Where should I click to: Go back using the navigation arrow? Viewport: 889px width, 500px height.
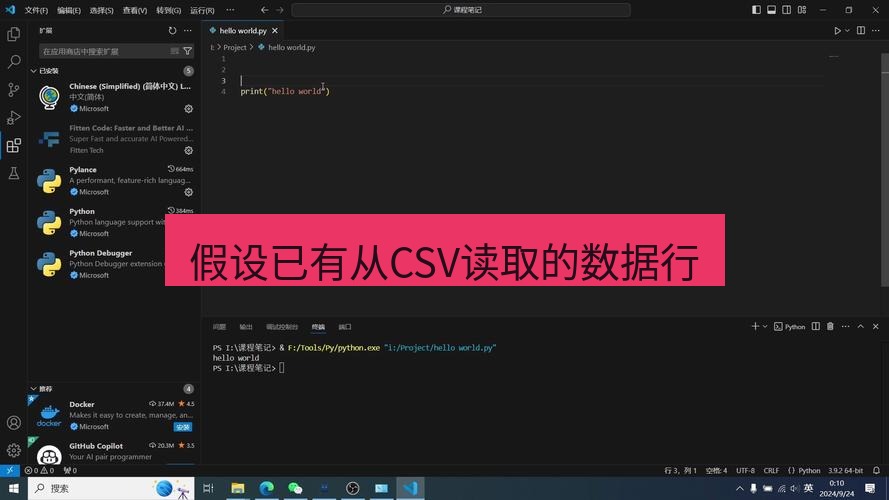tap(264, 10)
